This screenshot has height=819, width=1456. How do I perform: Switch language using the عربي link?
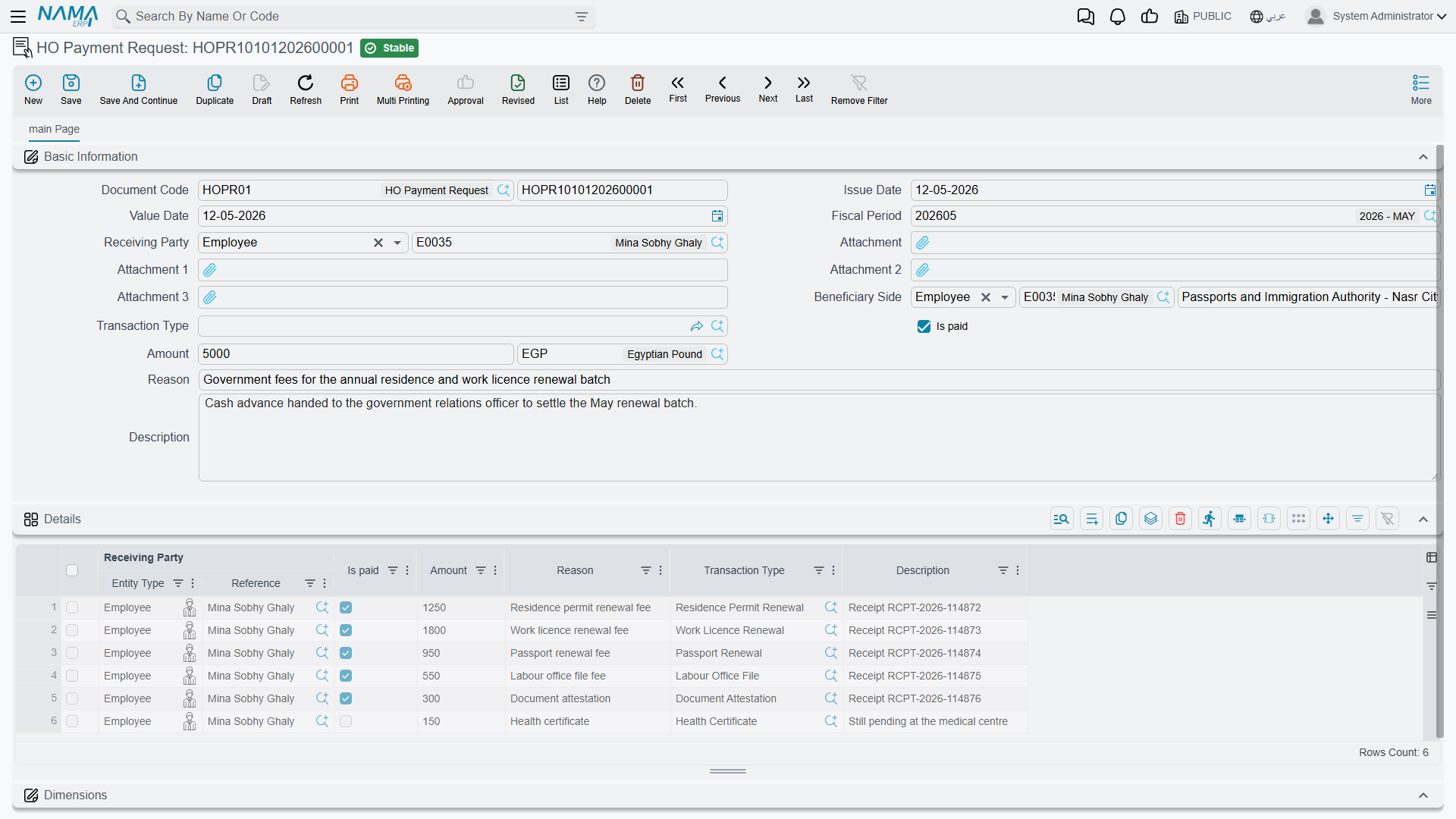coord(1268,16)
